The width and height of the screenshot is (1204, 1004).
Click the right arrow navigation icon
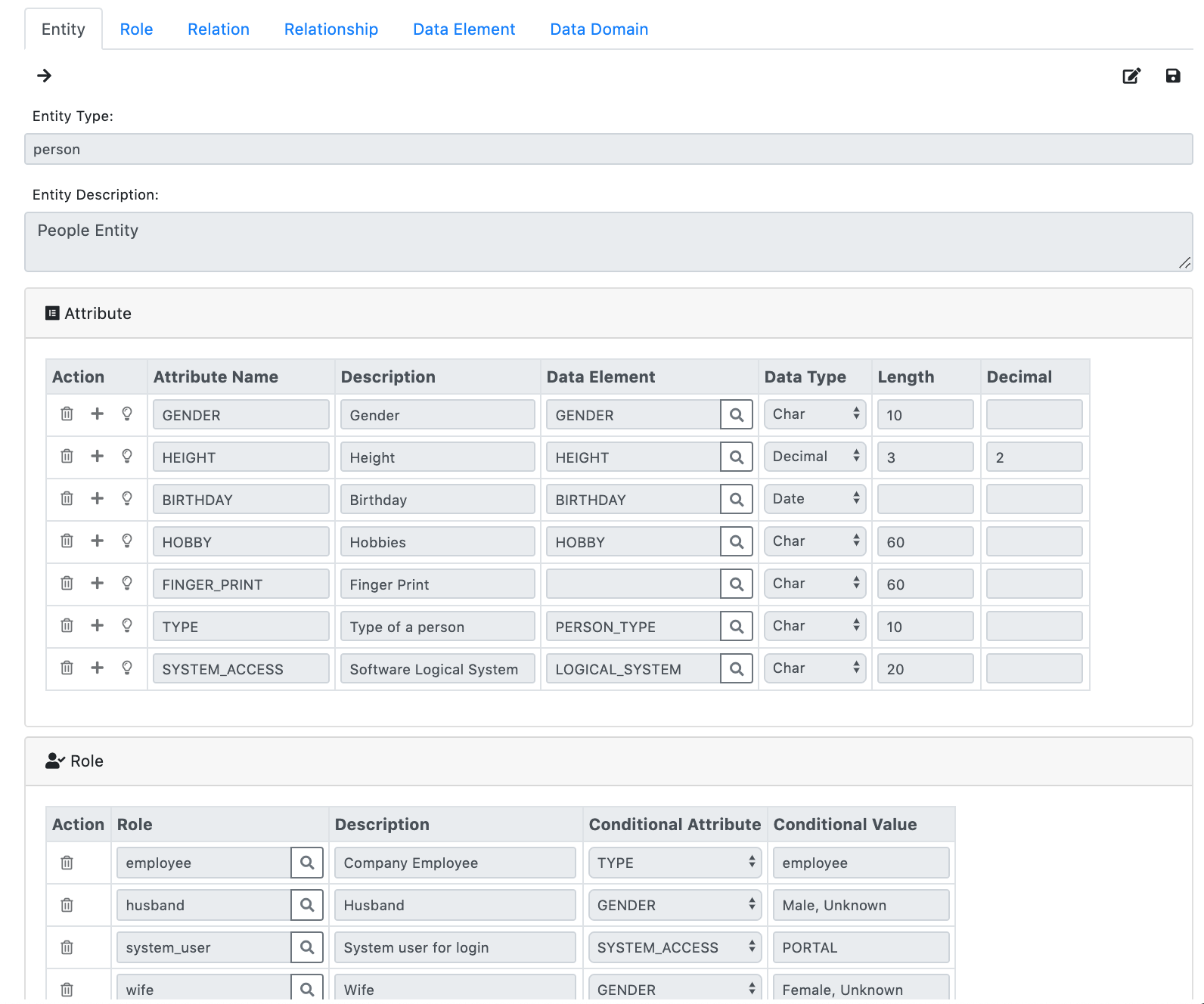tap(45, 76)
